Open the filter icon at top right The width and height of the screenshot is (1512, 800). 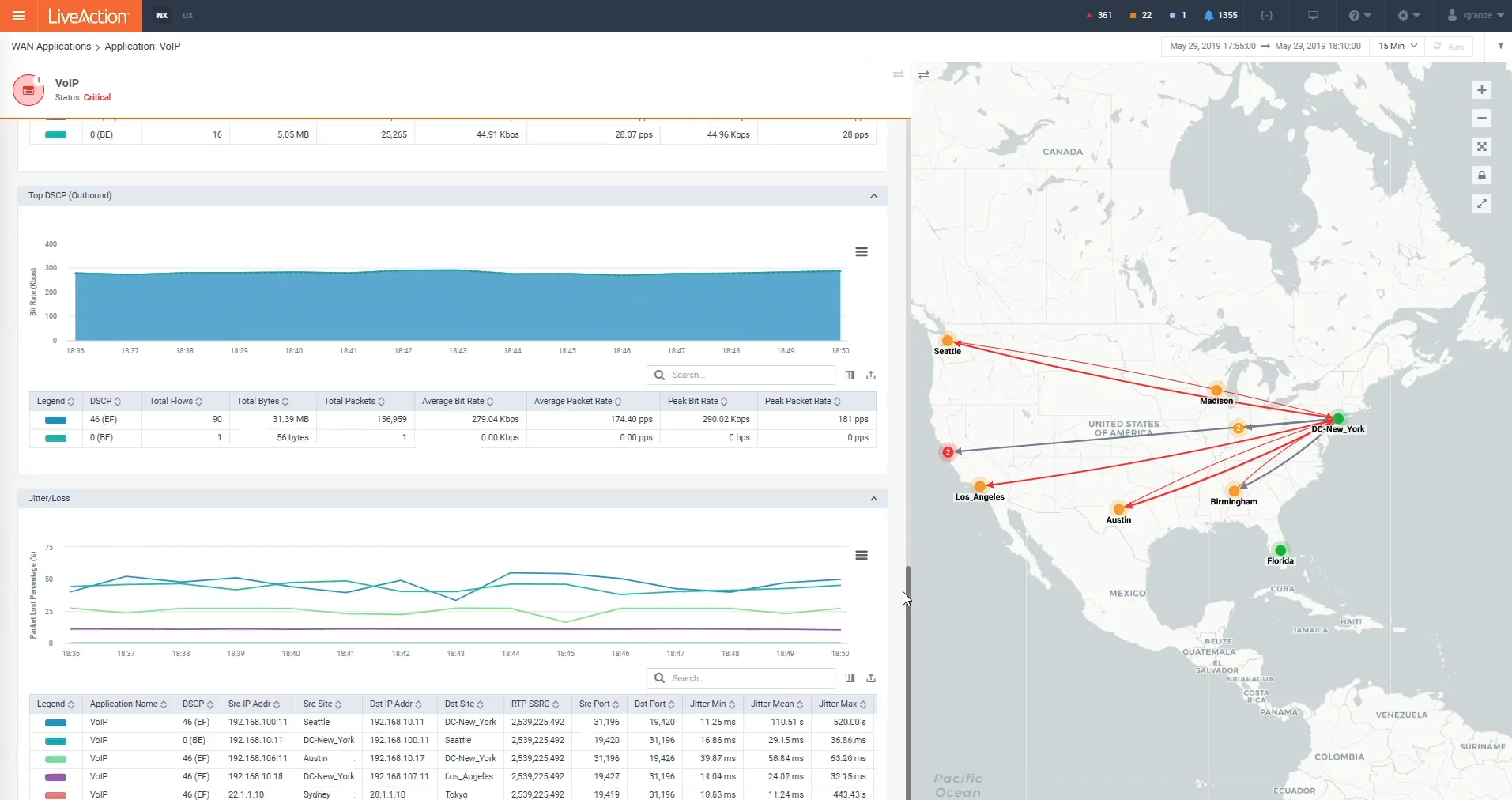coord(1500,46)
